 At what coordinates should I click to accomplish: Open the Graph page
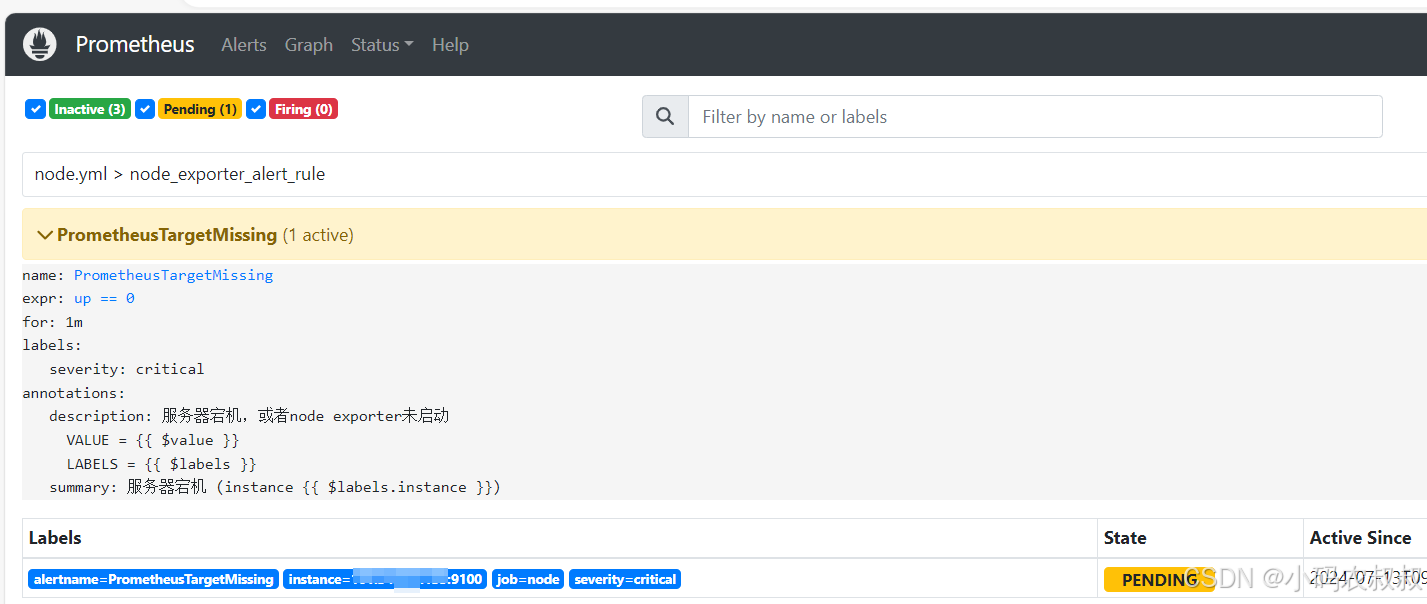pos(308,44)
